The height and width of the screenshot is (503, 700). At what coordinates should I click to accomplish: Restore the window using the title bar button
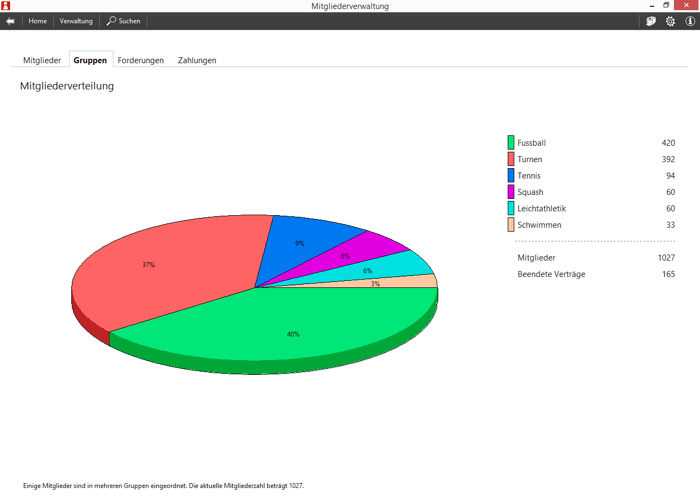(666, 6)
